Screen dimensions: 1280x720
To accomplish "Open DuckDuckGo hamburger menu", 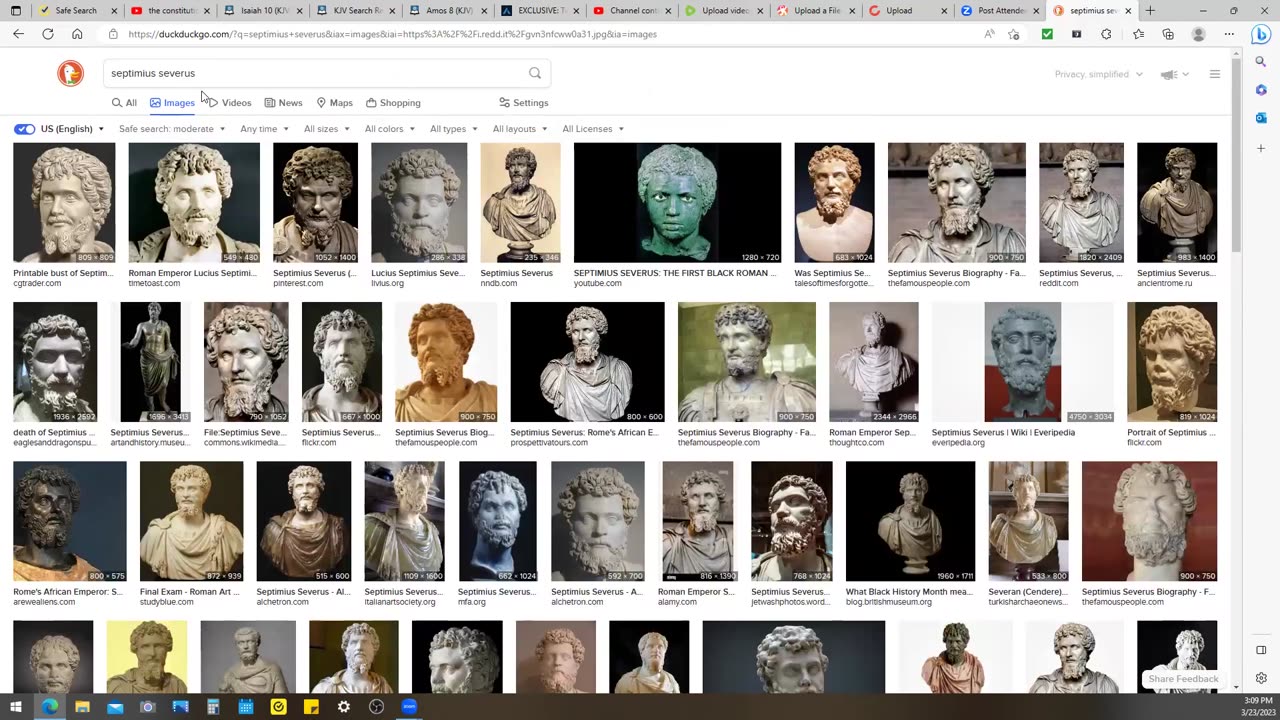I will [x=1215, y=74].
